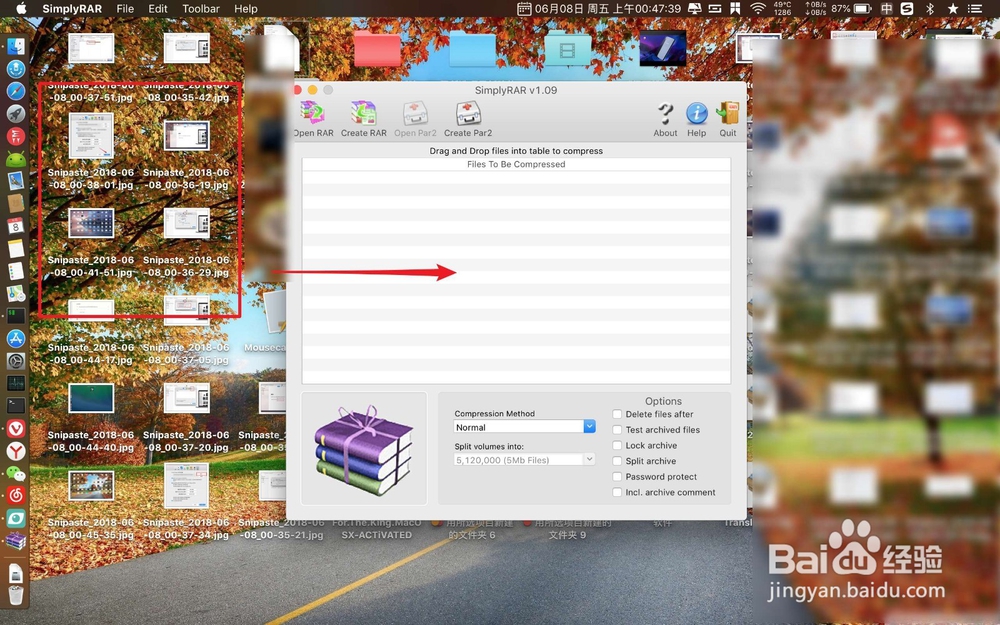This screenshot has height=625, width=1000.
Task: Open Yandex browser icon in Dock
Action: coord(16,451)
